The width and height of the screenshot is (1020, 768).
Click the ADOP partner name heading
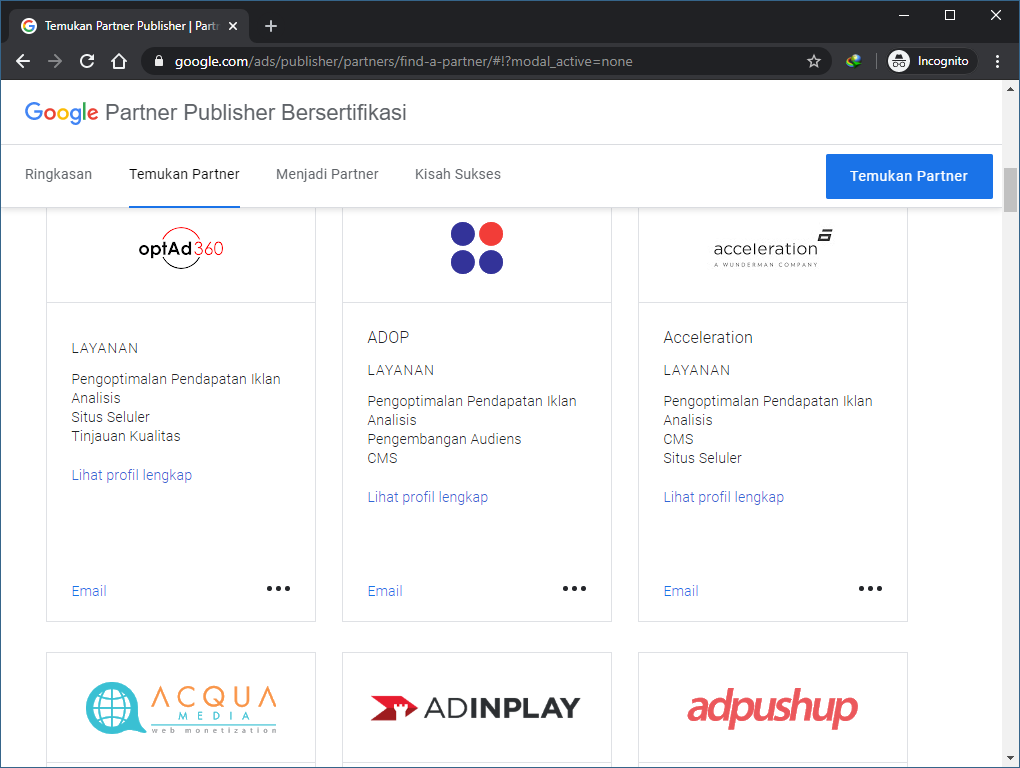click(388, 338)
